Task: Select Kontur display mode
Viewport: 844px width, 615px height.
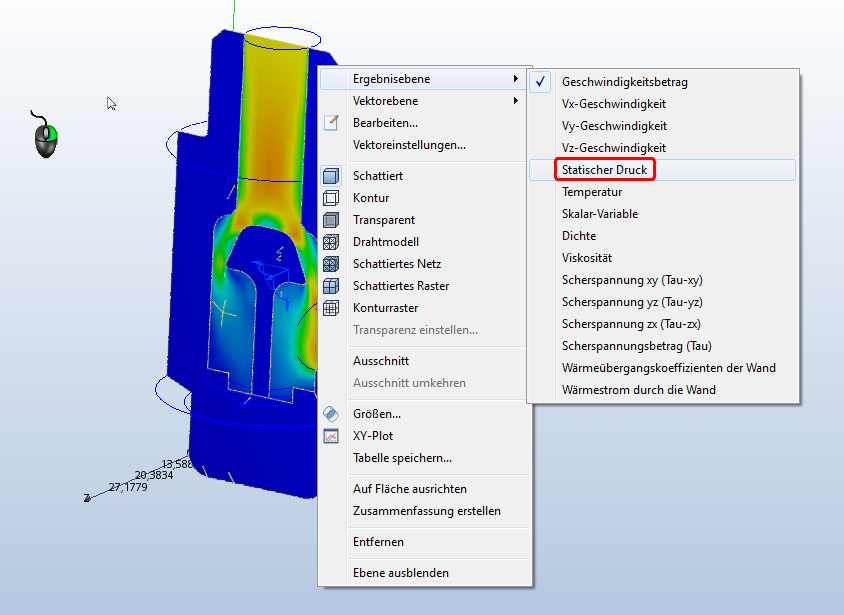Action: tap(425, 198)
